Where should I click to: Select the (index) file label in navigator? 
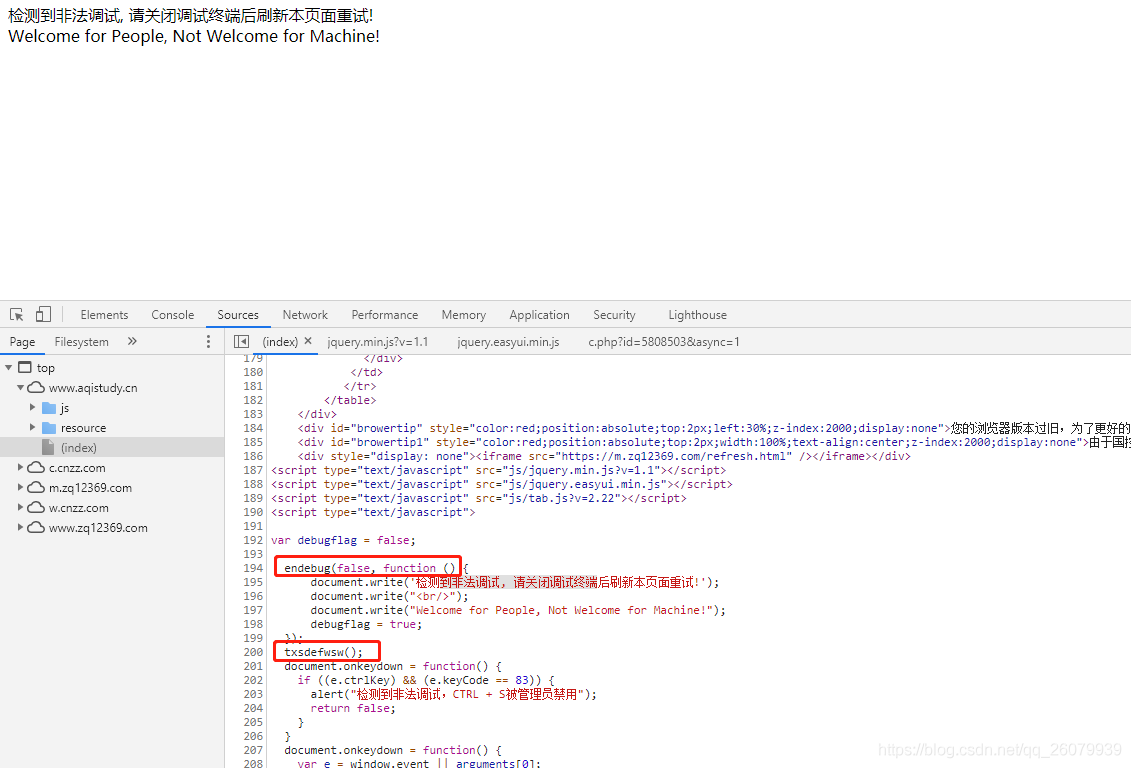tap(79, 448)
